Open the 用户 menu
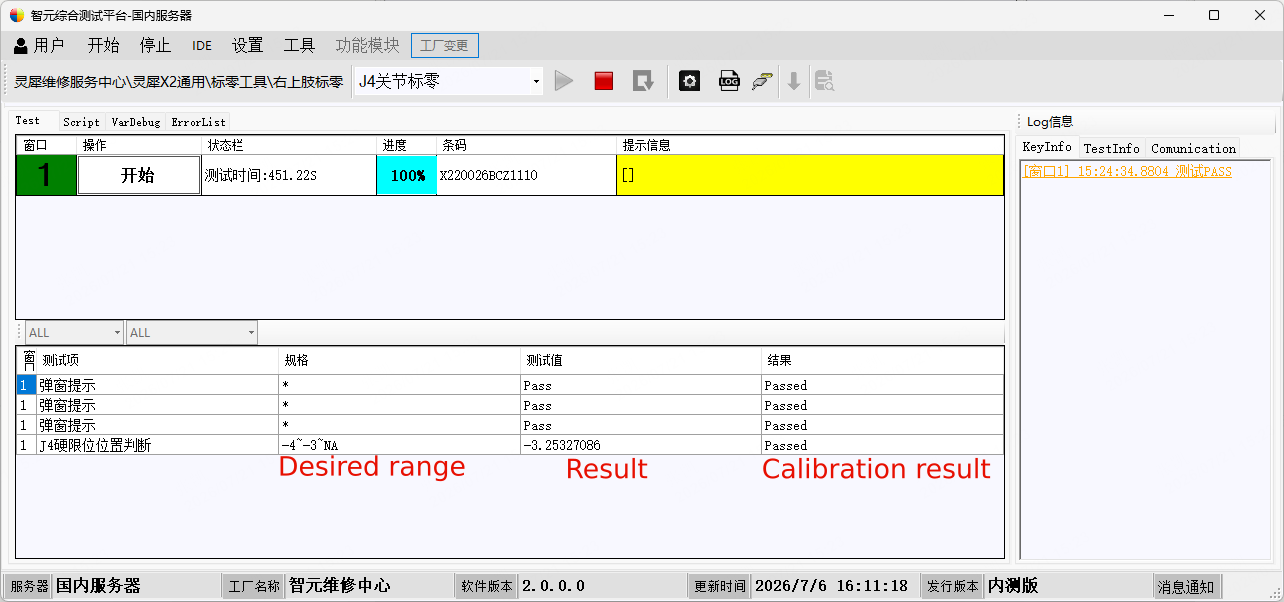The image size is (1284, 602). (39, 45)
